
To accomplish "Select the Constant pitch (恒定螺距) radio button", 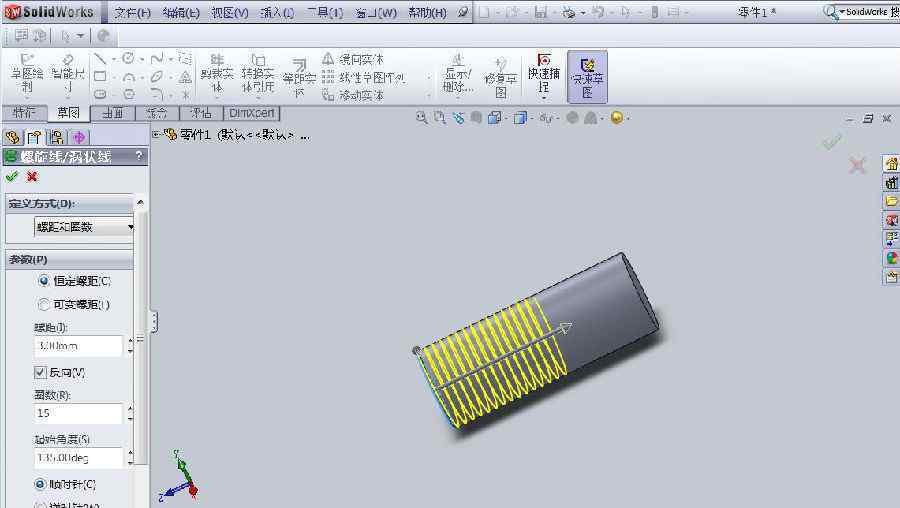I will [44, 282].
